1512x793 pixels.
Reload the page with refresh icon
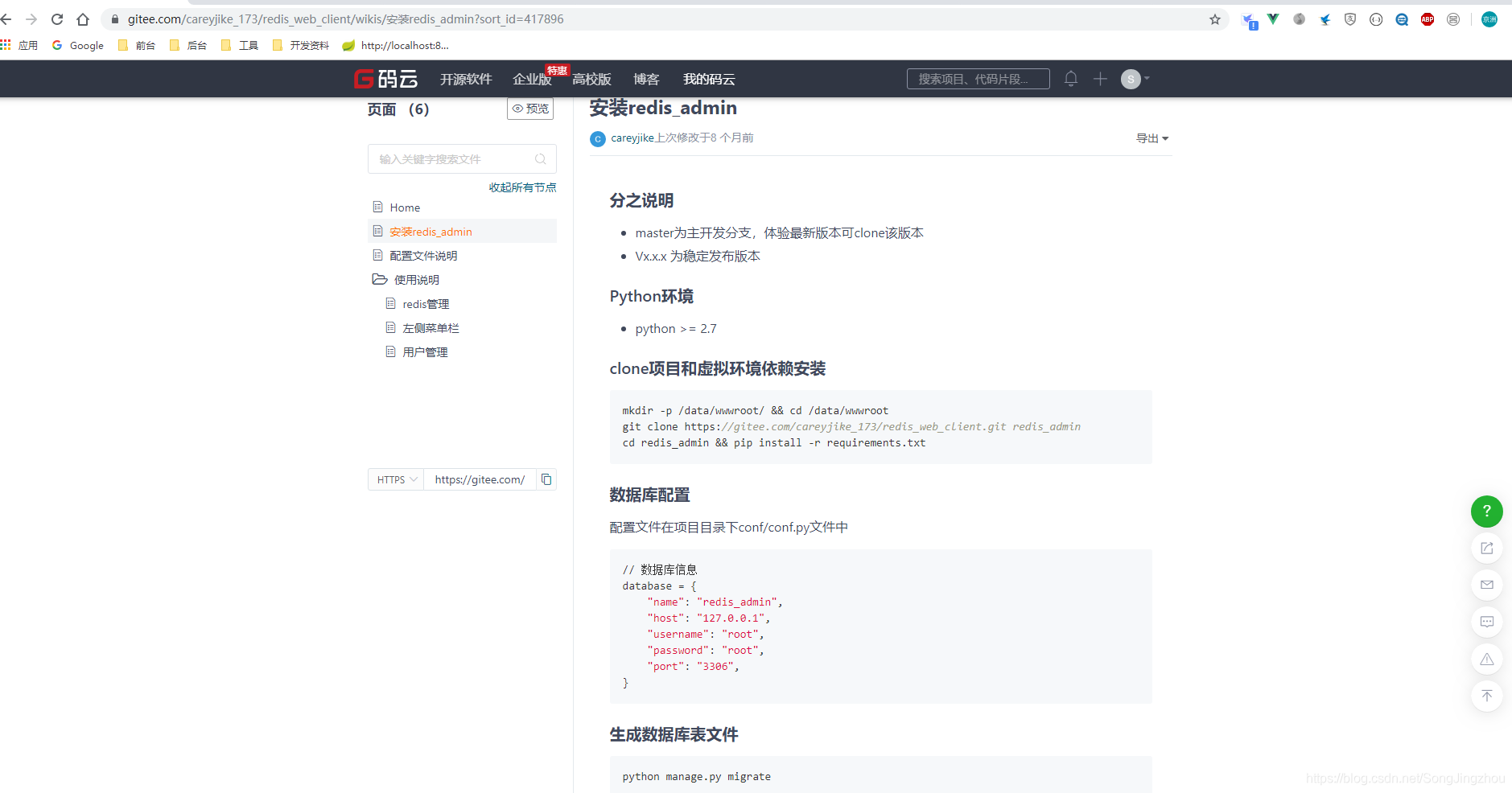57,19
